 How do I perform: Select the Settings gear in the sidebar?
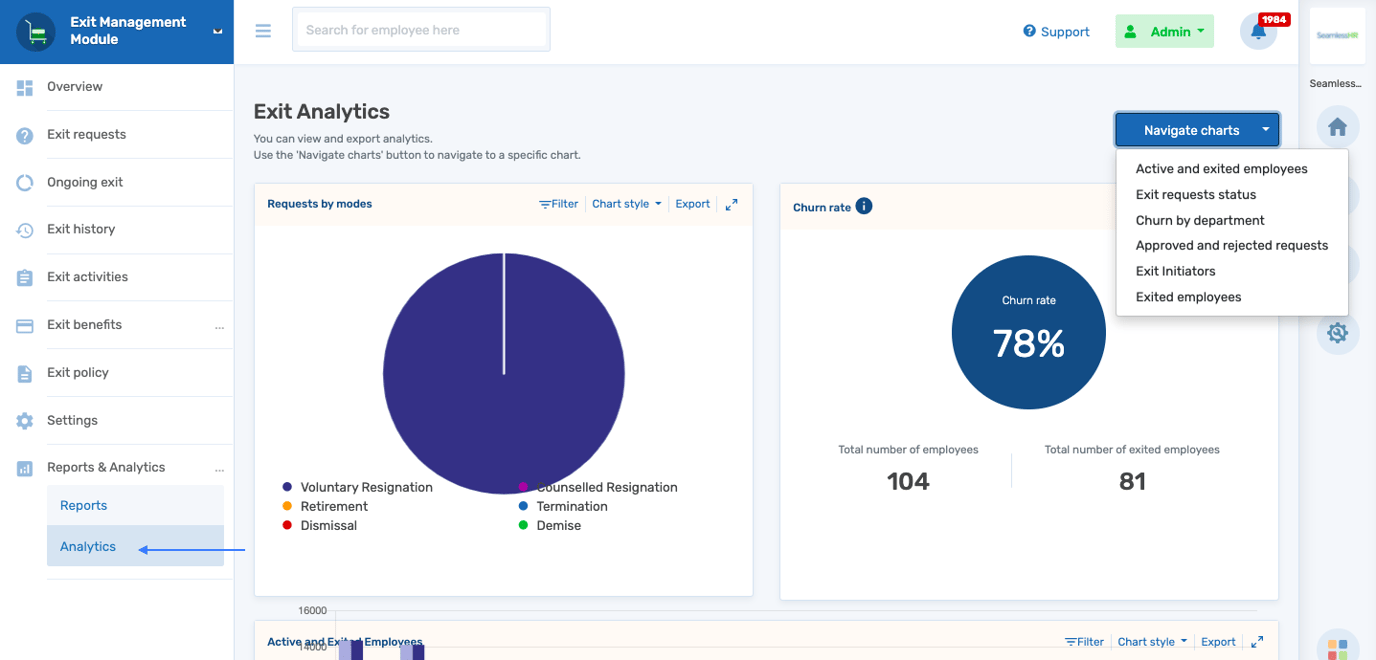coord(23,420)
